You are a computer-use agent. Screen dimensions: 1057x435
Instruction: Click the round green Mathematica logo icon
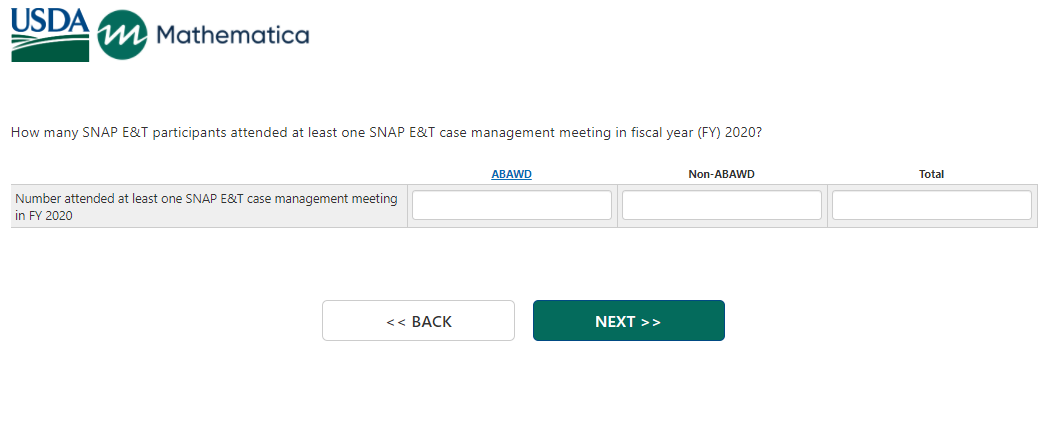122,36
